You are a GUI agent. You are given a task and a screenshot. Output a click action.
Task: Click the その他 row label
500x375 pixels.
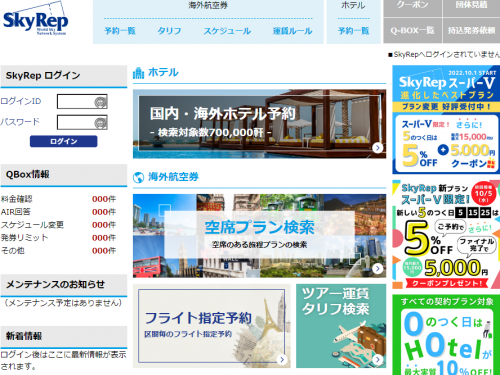click(x=13, y=251)
